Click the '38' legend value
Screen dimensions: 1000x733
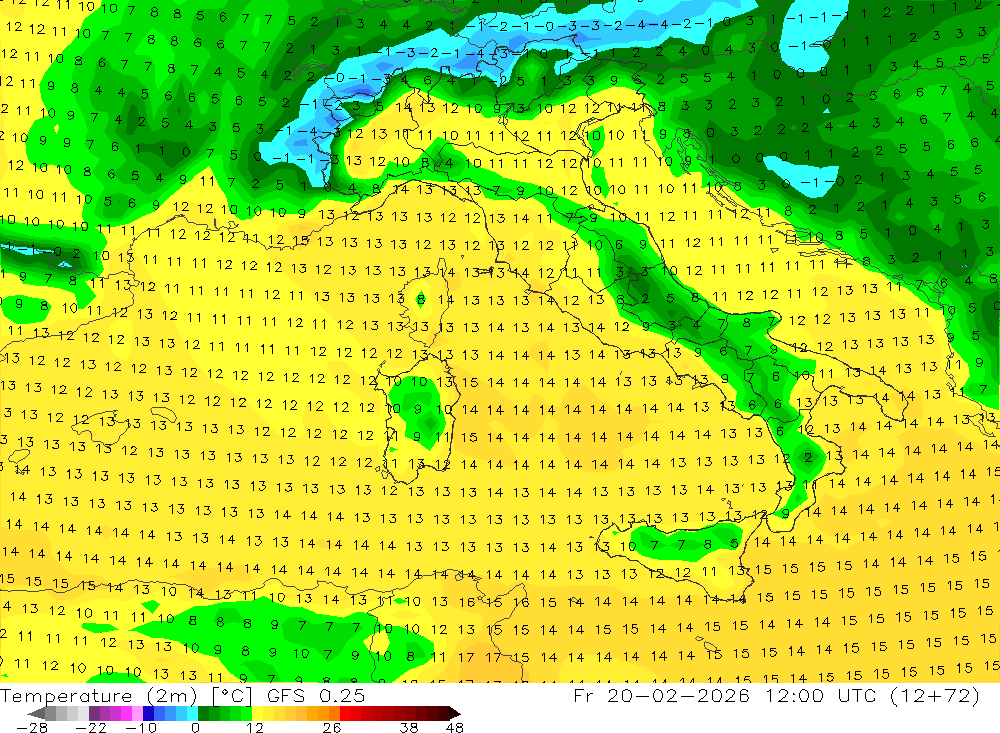coord(409,727)
